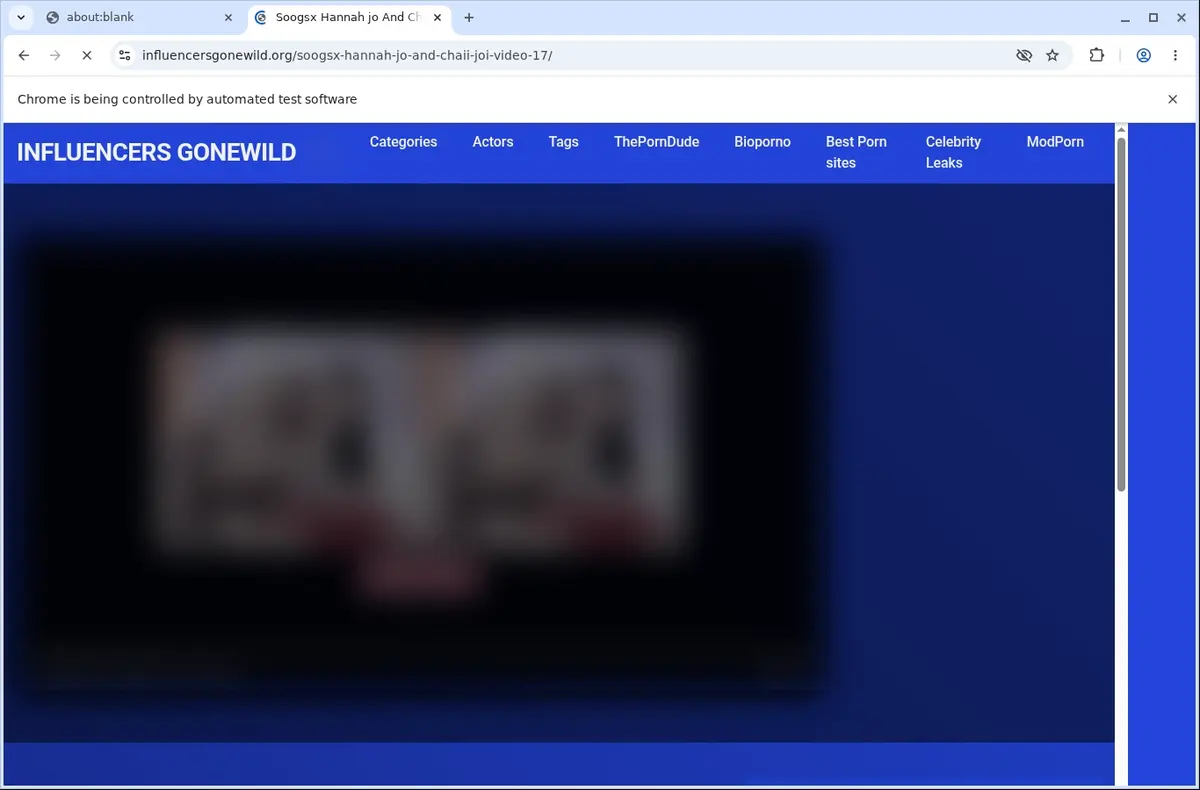Screen dimensions: 1200x790
Task: Expand the tab search dropdown arrow
Action: [x=21, y=17]
